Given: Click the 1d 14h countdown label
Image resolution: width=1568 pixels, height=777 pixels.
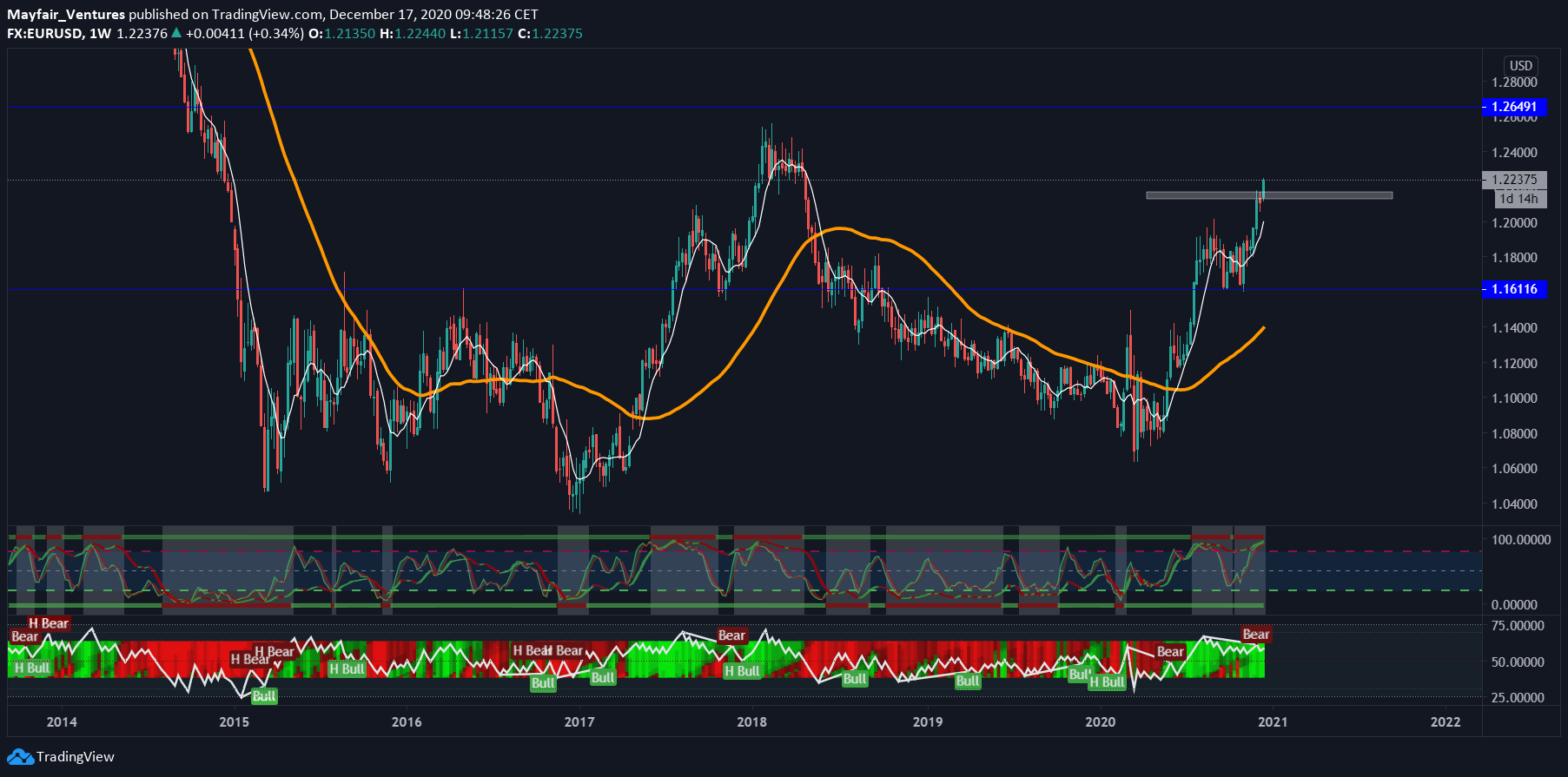Looking at the screenshot, I should tap(1518, 199).
